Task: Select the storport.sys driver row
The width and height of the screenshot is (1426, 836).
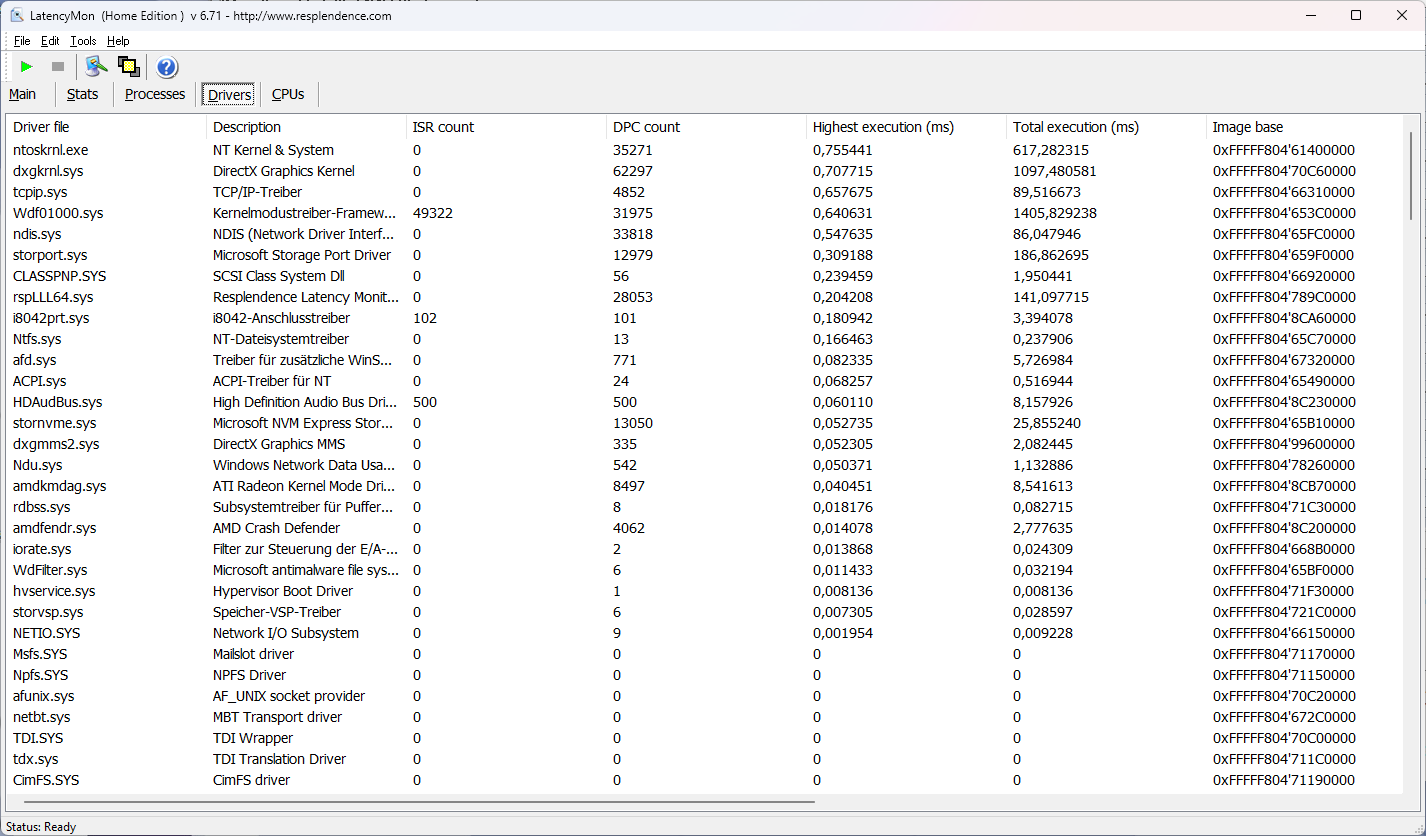Action: pyautogui.click(x=706, y=255)
